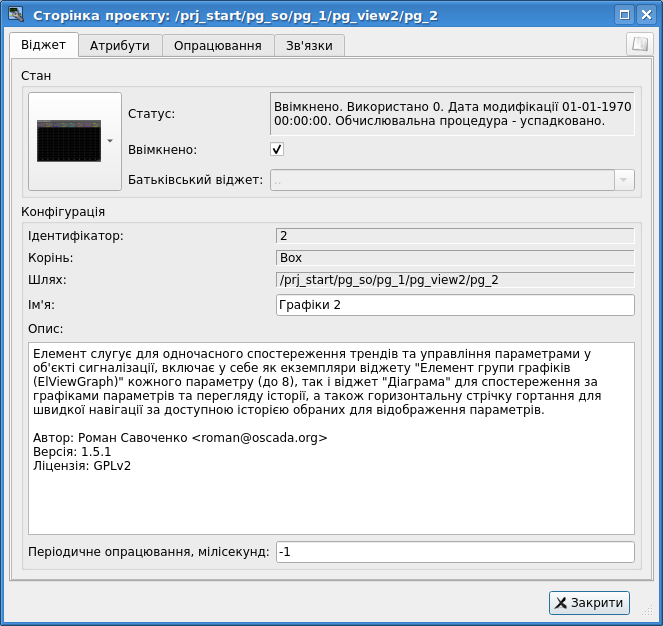
Task: Click the Ім'я field containing Графіки 2
Action: (454, 305)
